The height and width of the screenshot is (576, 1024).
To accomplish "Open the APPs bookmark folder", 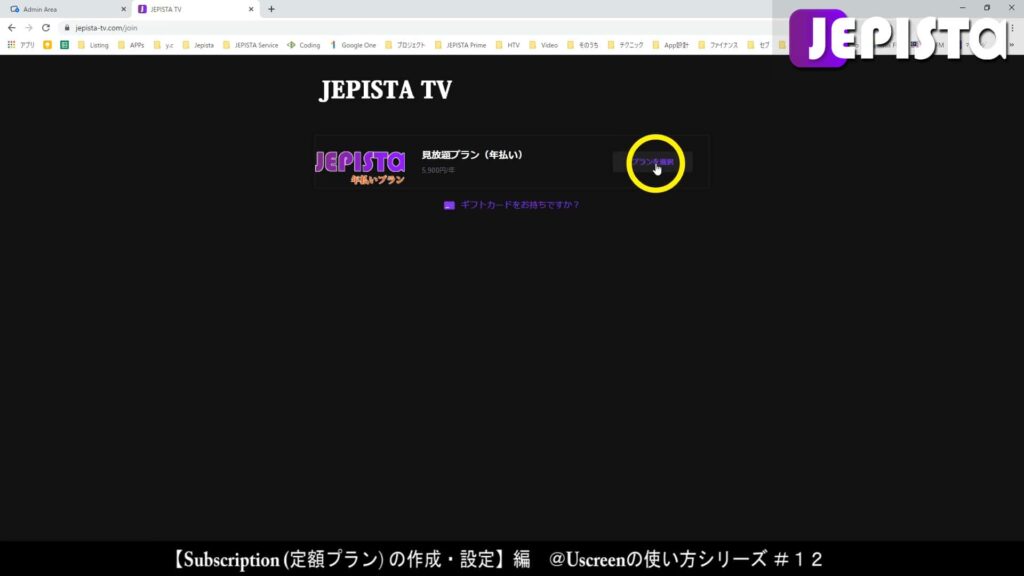I will (131, 45).
